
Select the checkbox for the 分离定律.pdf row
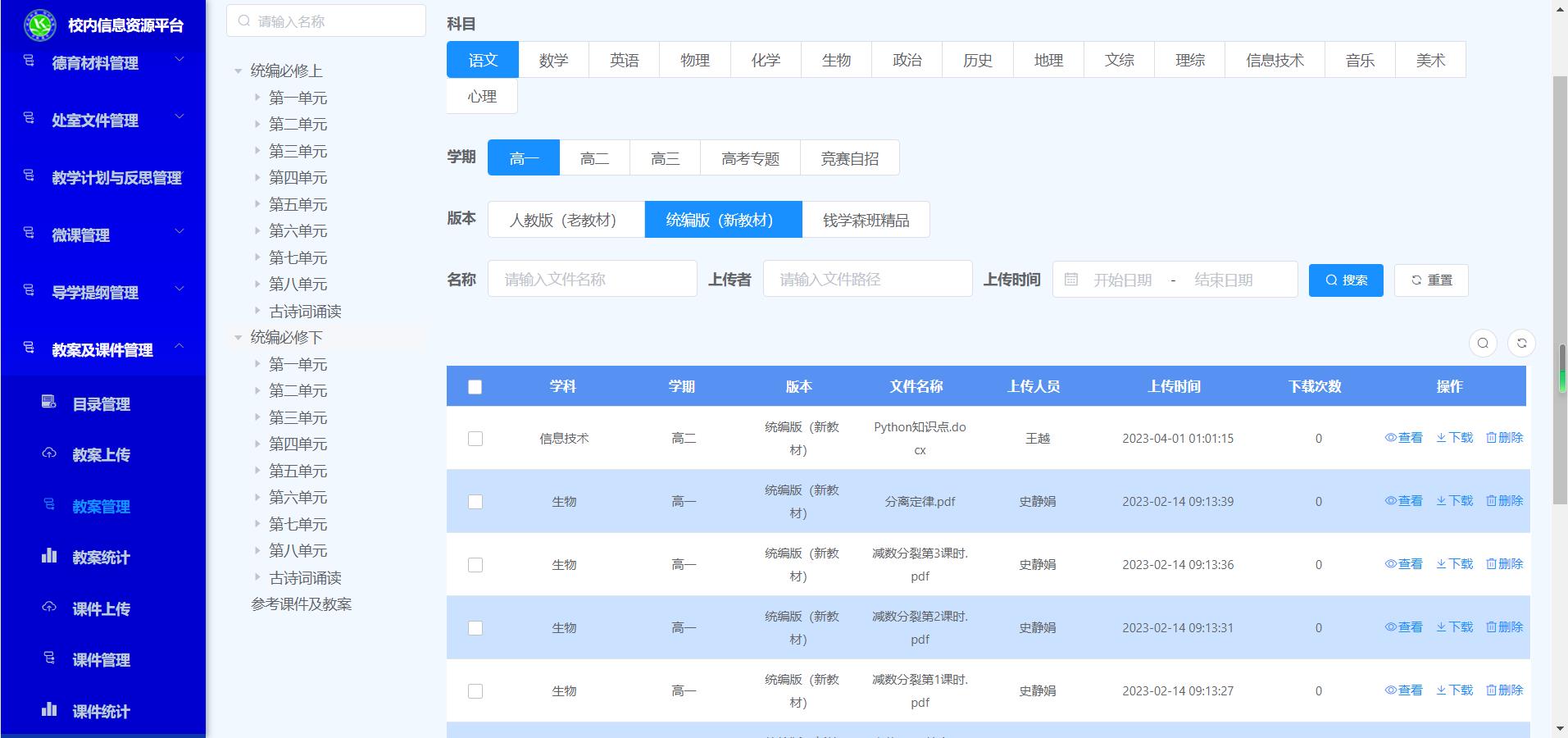tap(475, 502)
